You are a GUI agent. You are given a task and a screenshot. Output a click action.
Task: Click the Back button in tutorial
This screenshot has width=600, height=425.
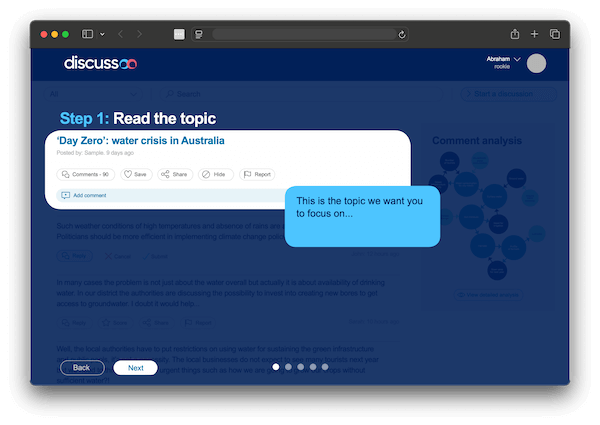click(x=81, y=368)
